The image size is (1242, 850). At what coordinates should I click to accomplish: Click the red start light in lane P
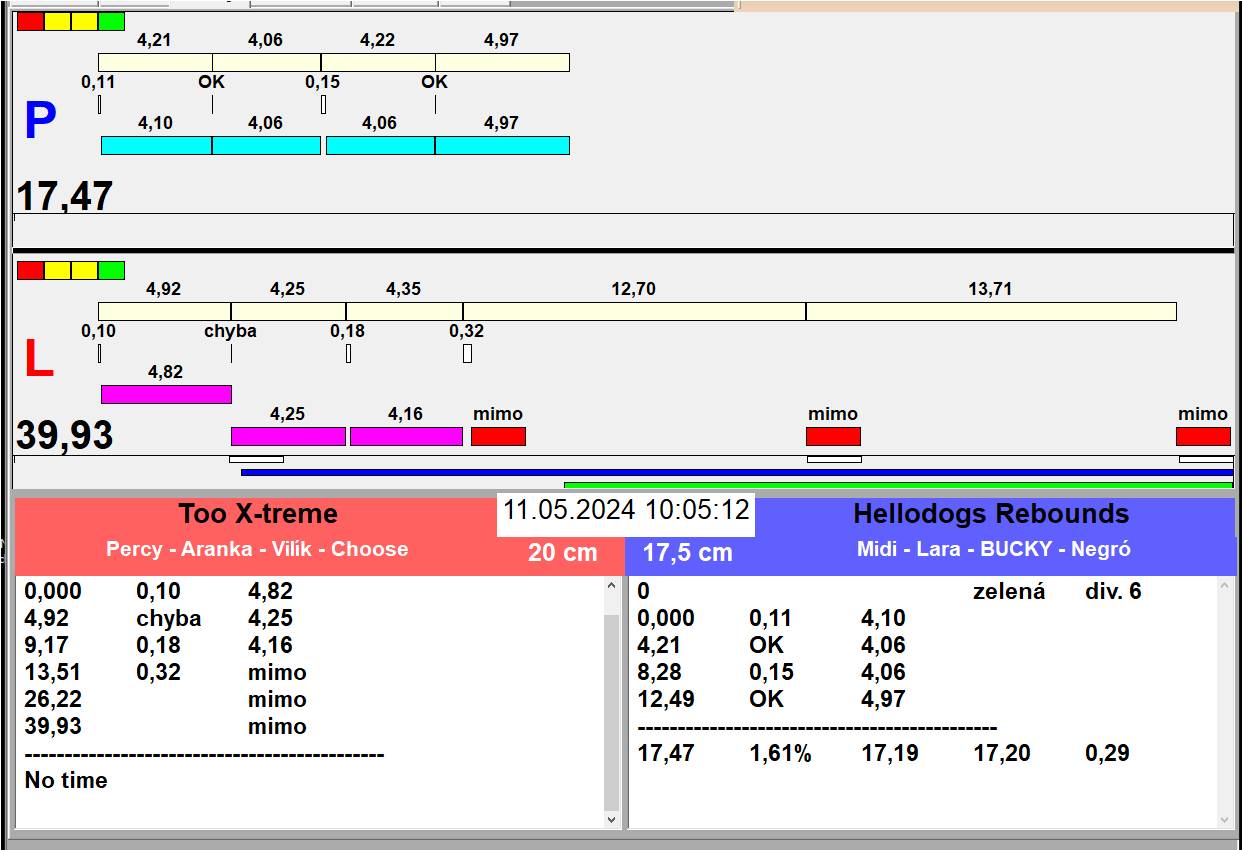(31, 21)
